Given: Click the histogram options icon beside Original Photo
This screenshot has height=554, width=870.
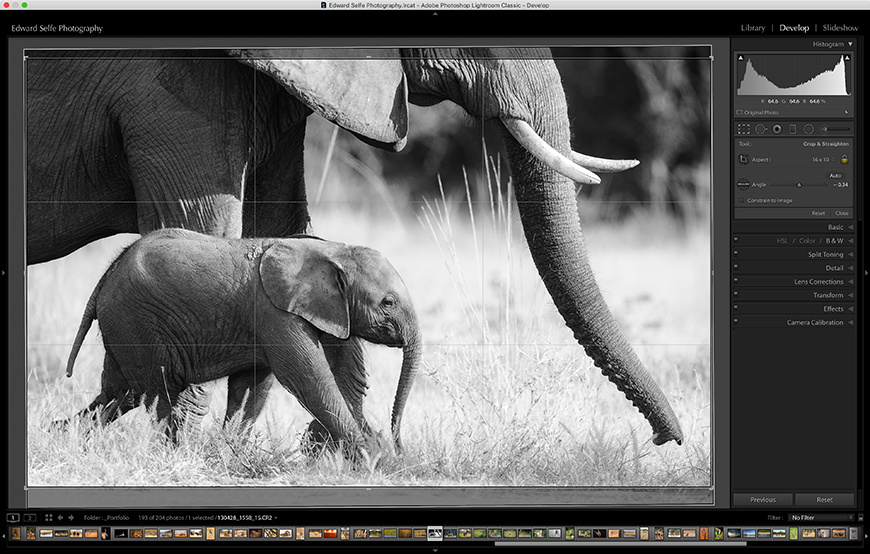Looking at the screenshot, I should [847, 112].
